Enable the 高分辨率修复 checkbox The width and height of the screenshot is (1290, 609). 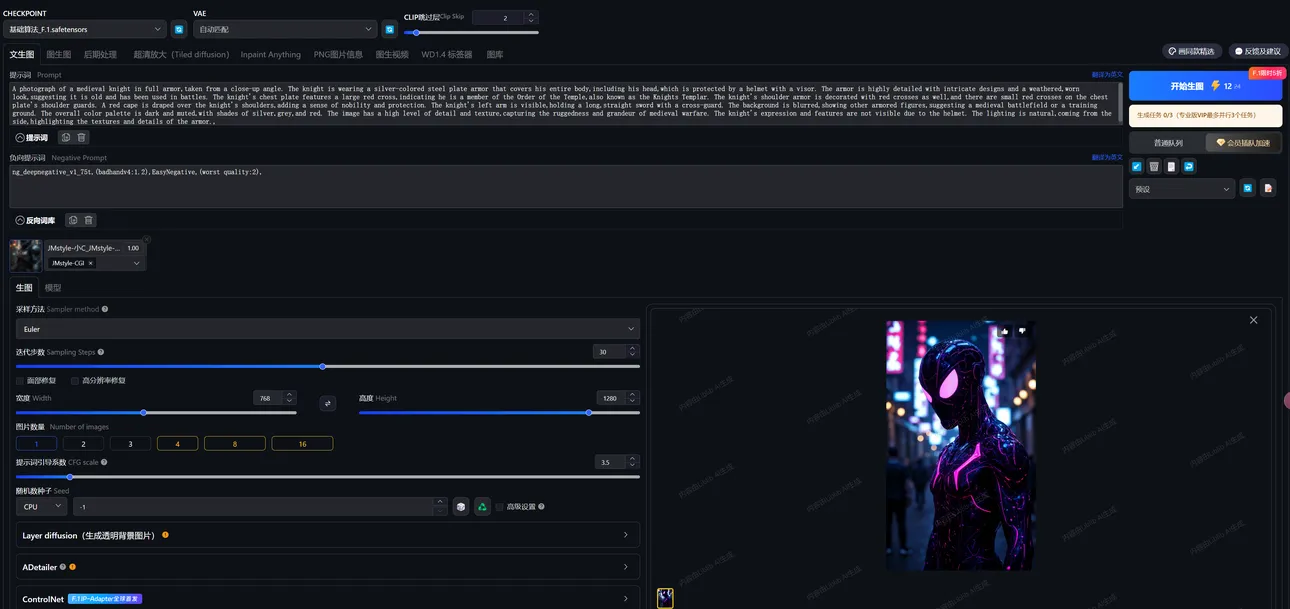tap(75, 381)
